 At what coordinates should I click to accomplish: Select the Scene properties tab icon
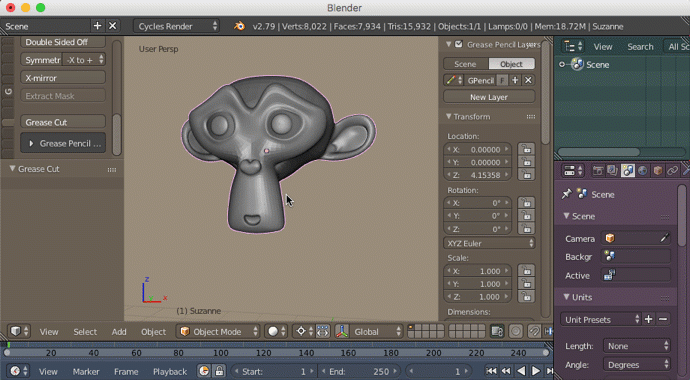628,170
